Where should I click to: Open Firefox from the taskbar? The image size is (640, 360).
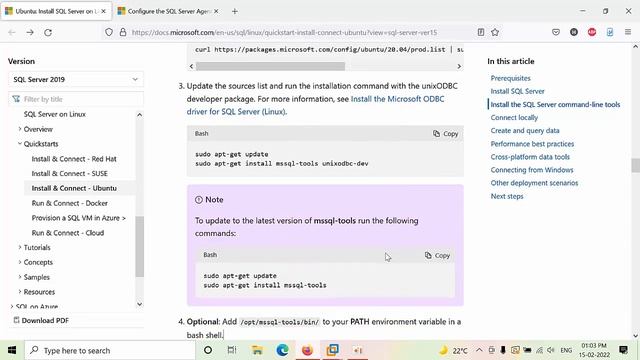[x=307, y=350]
